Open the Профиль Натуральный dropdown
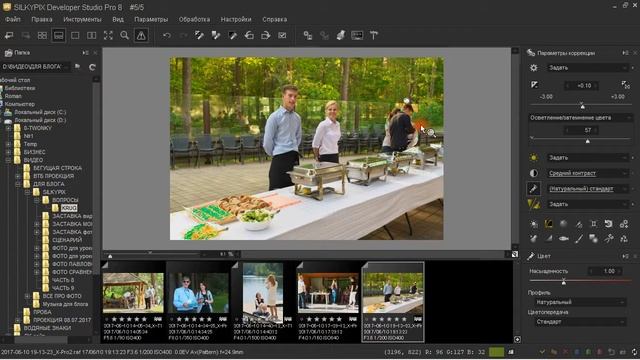640x360 pixels. click(x=580, y=302)
